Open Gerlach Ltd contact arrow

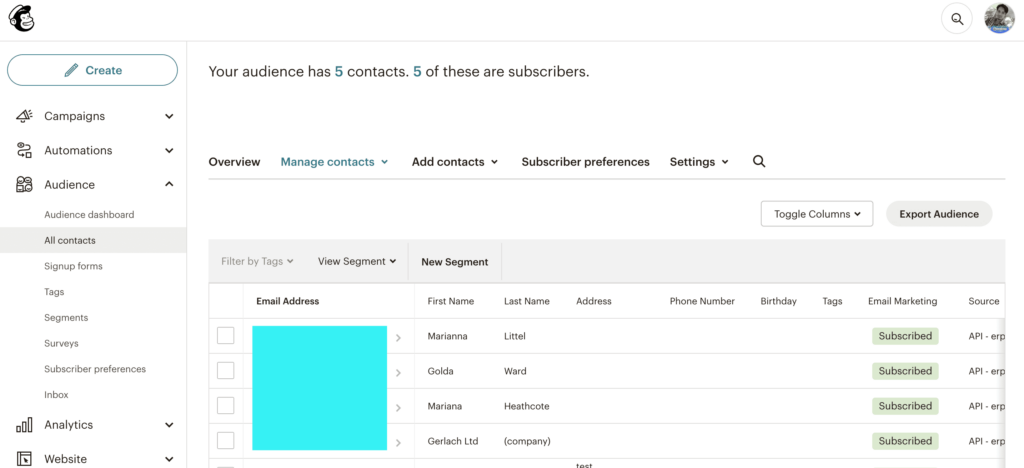coord(398,443)
